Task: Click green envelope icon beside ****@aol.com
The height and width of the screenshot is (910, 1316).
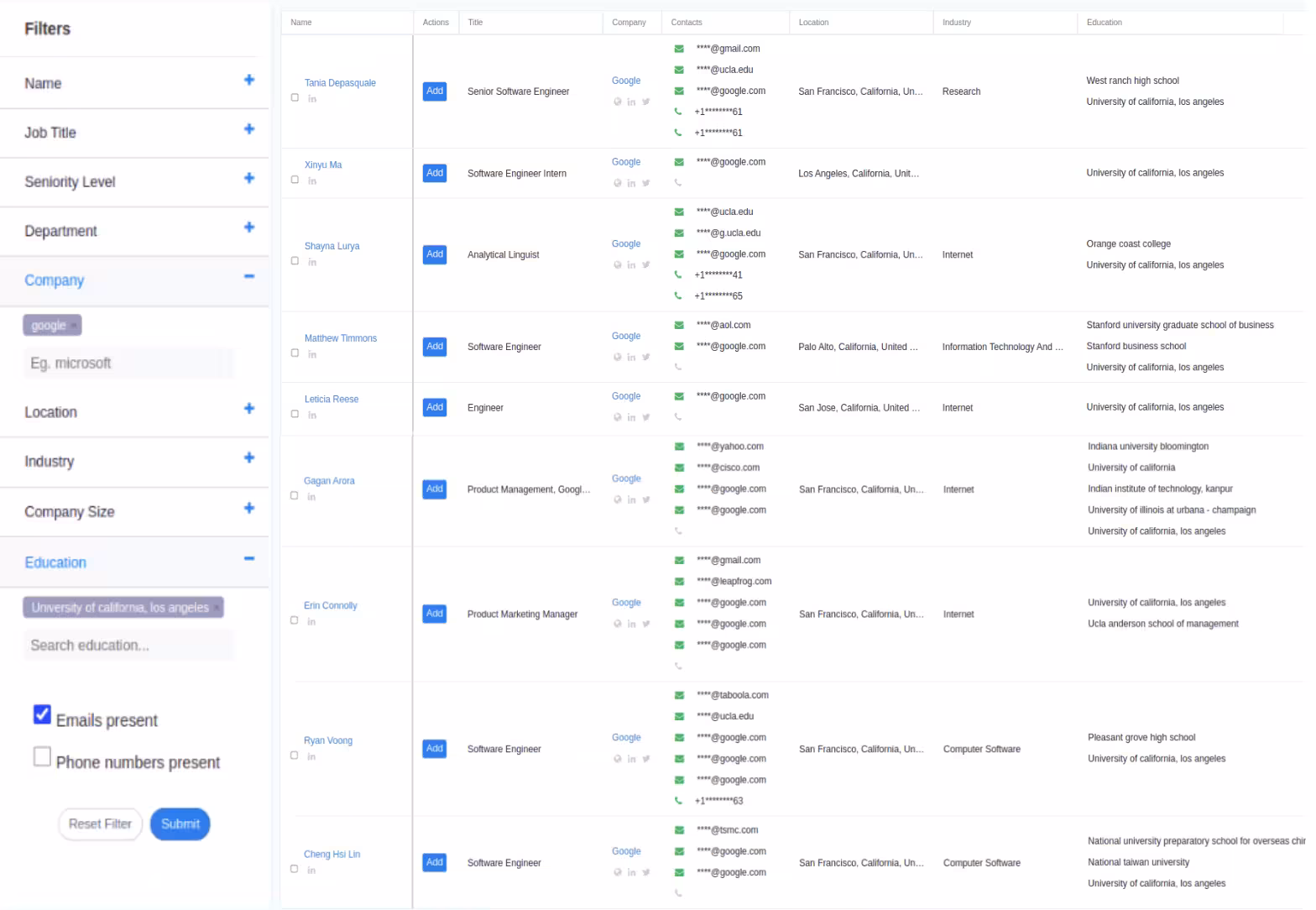Action: click(x=679, y=326)
